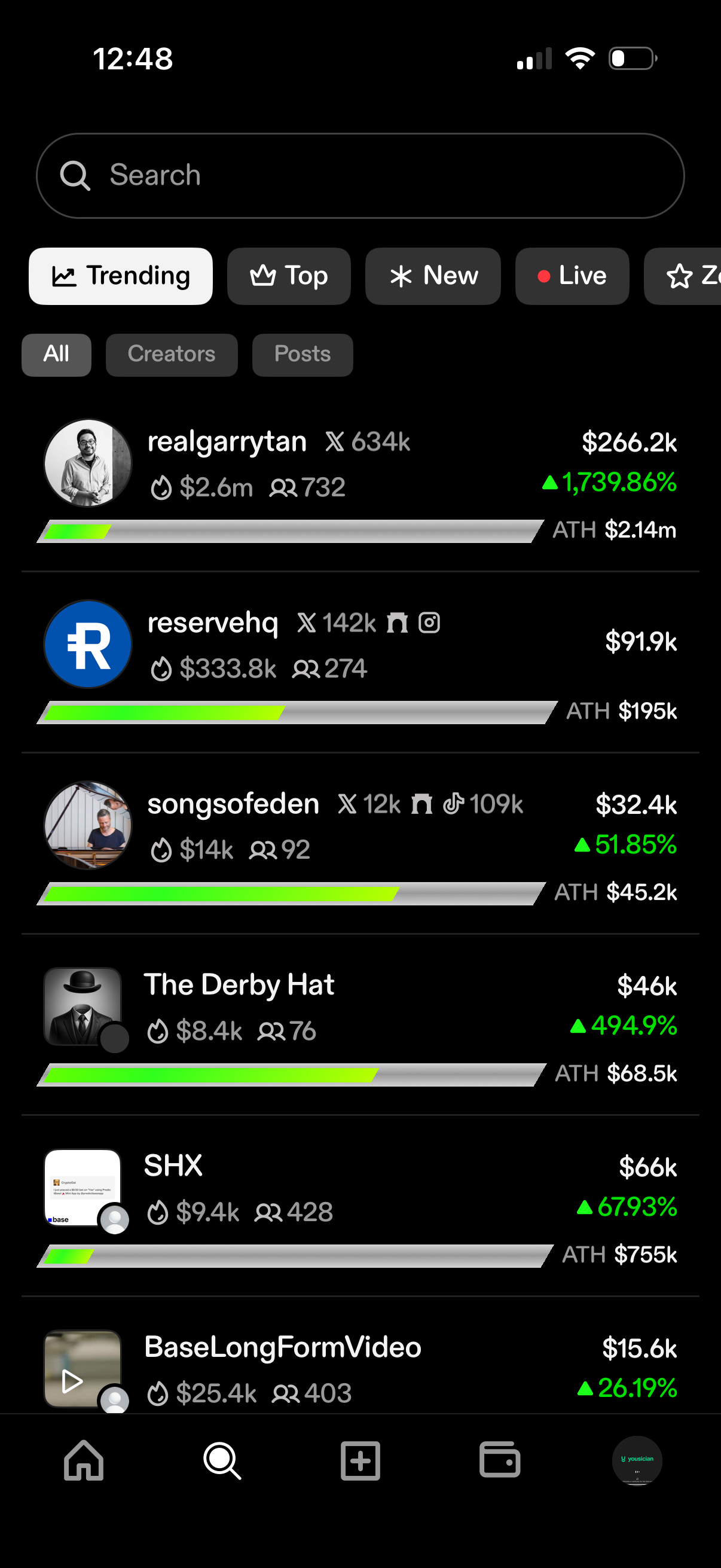This screenshot has width=721, height=1568.
Task: Click the songsofeden ATH progress bar
Action: [291, 893]
